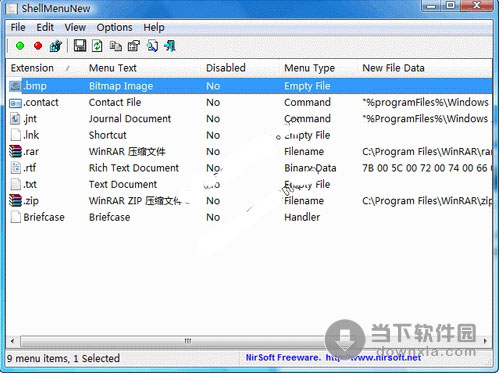Click the Refresh toolbar icon

(97, 46)
